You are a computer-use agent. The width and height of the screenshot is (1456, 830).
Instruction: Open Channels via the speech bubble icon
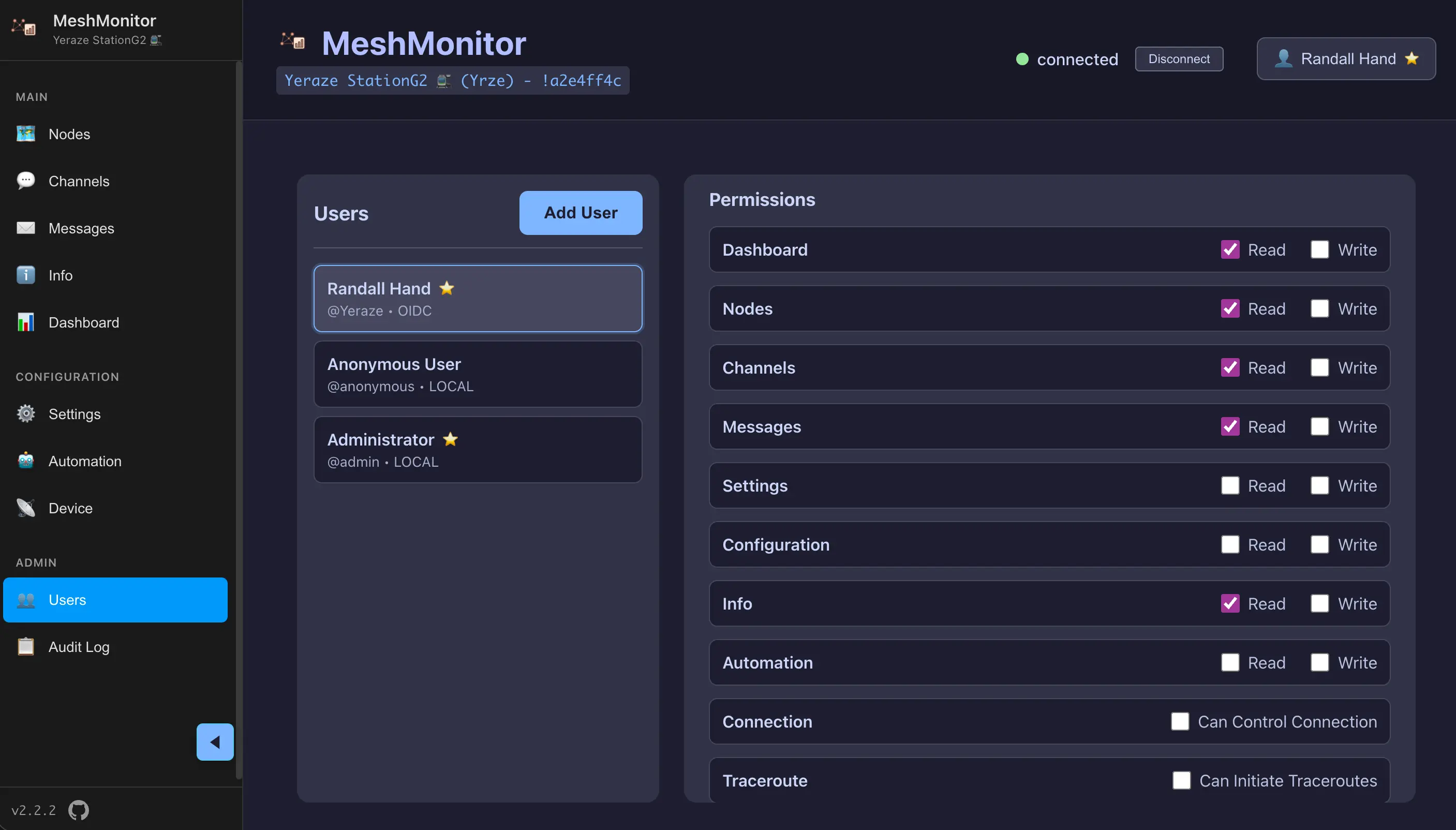pos(25,181)
